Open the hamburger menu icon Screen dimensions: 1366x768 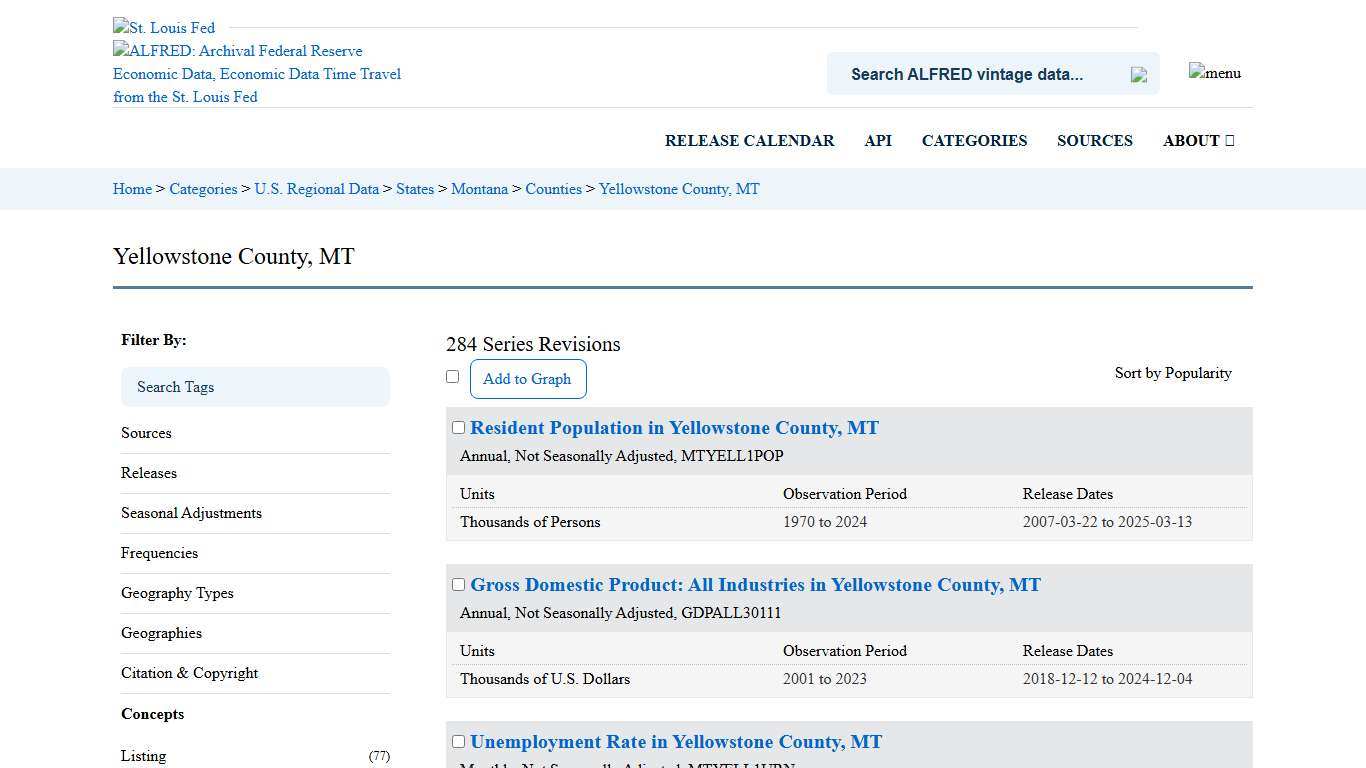(1214, 73)
